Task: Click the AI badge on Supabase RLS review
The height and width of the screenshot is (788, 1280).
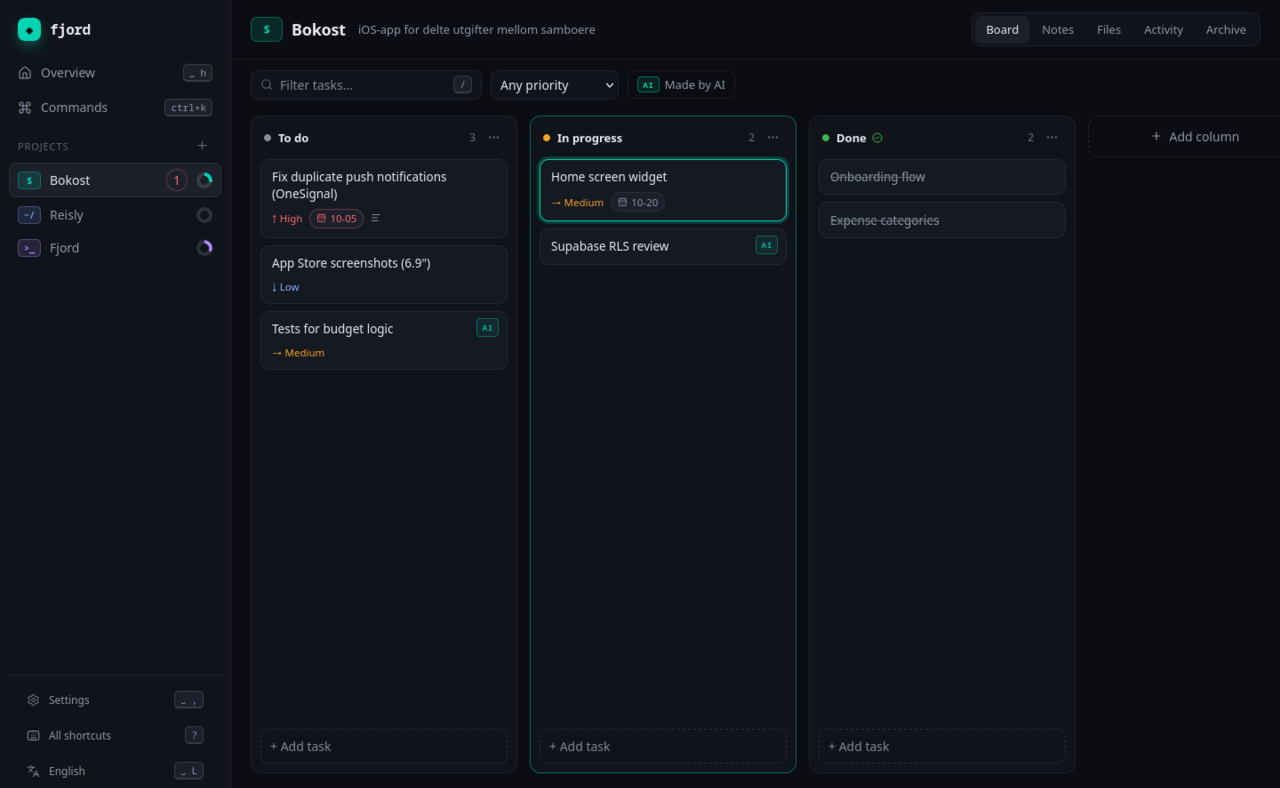Action: [766, 245]
